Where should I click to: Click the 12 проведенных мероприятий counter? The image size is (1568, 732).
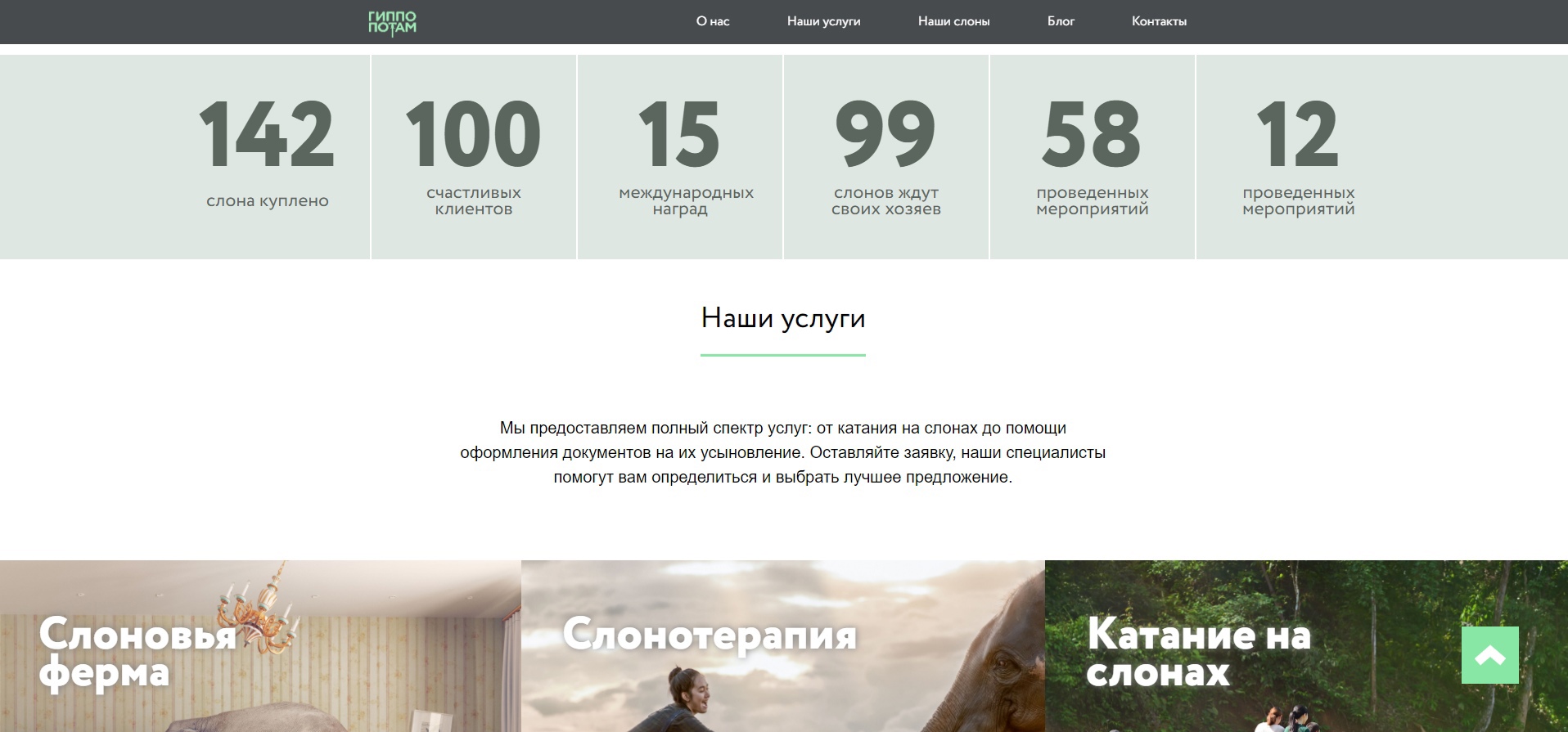(x=1299, y=157)
